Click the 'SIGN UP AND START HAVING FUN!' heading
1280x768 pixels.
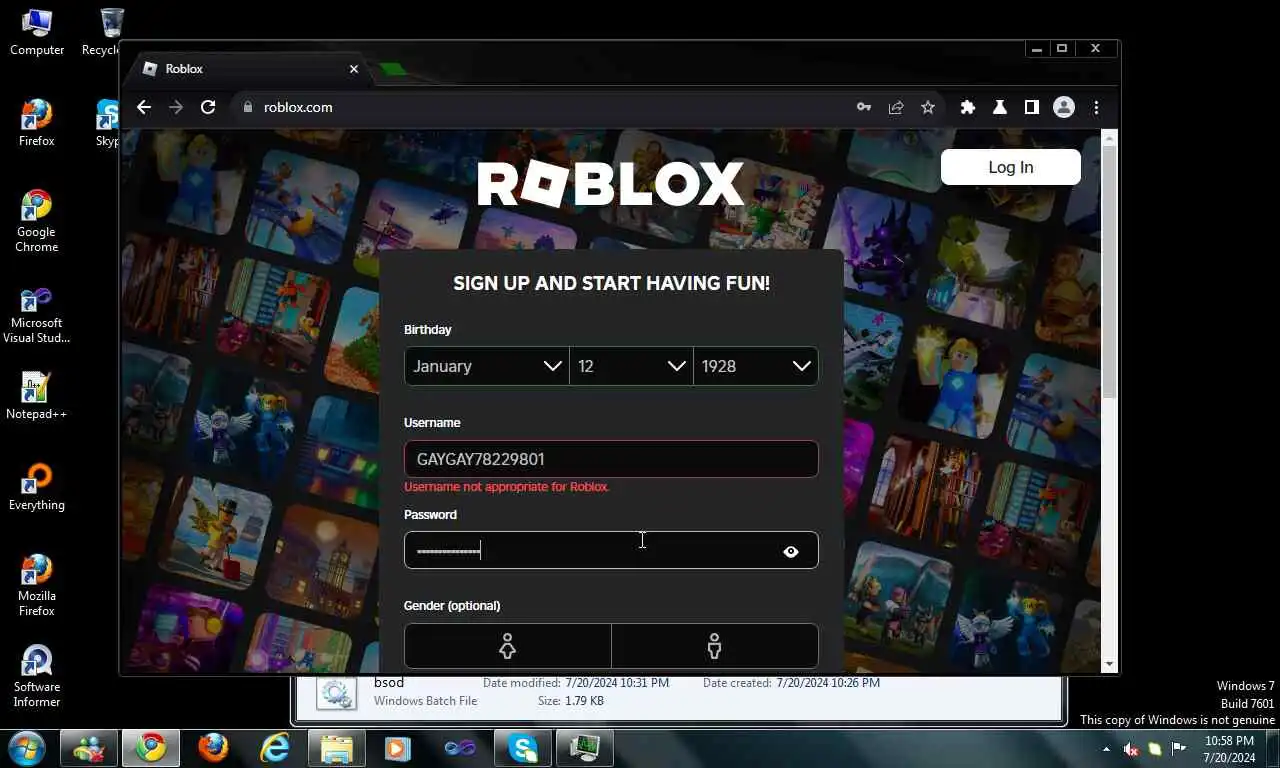[611, 283]
